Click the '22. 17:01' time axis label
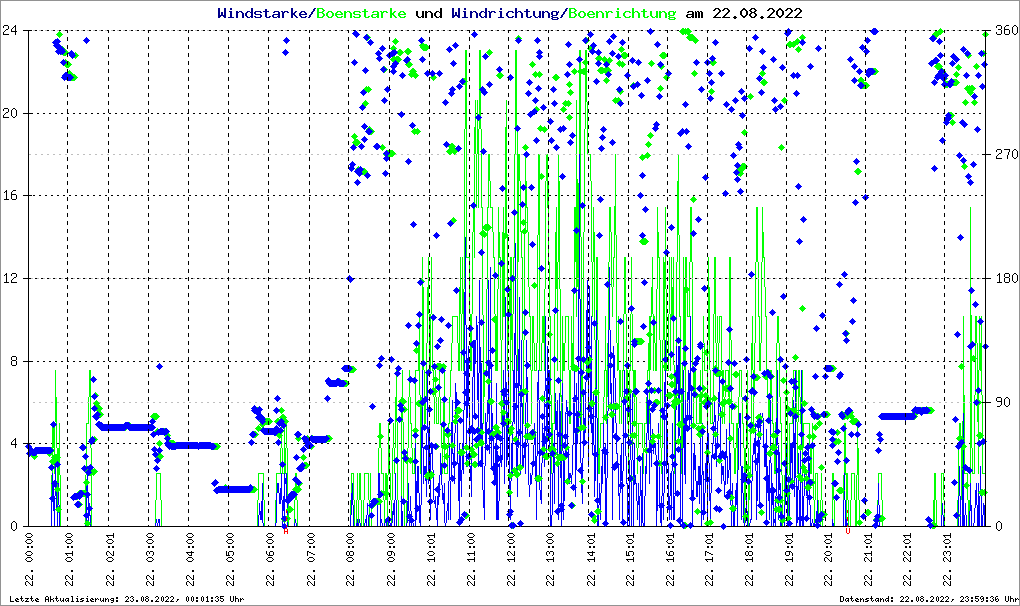The height and width of the screenshot is (606, 1020). pyautogui.click(x=710, y=559)
